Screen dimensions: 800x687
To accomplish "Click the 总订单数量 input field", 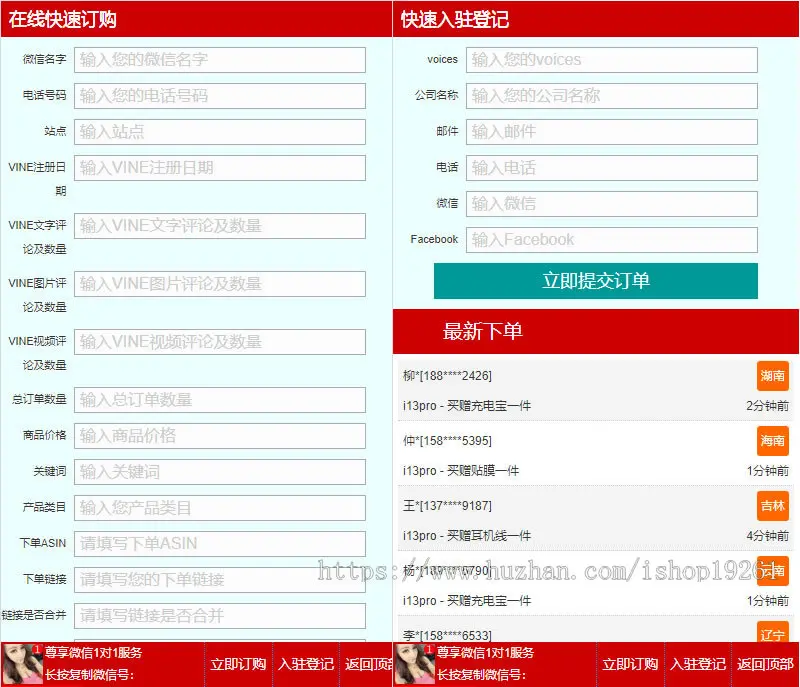I will click(x=220, y=400).
